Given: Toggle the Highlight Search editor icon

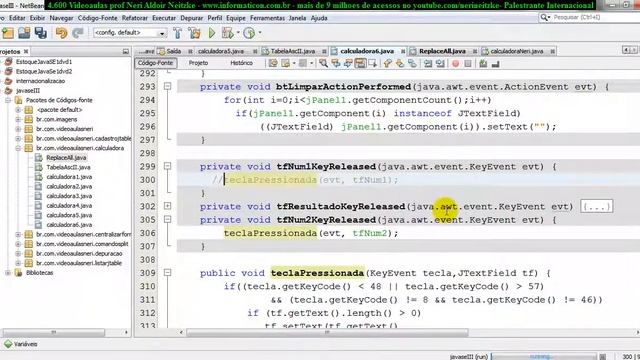Looking at the screenshot, I should (x=360, y=63).
